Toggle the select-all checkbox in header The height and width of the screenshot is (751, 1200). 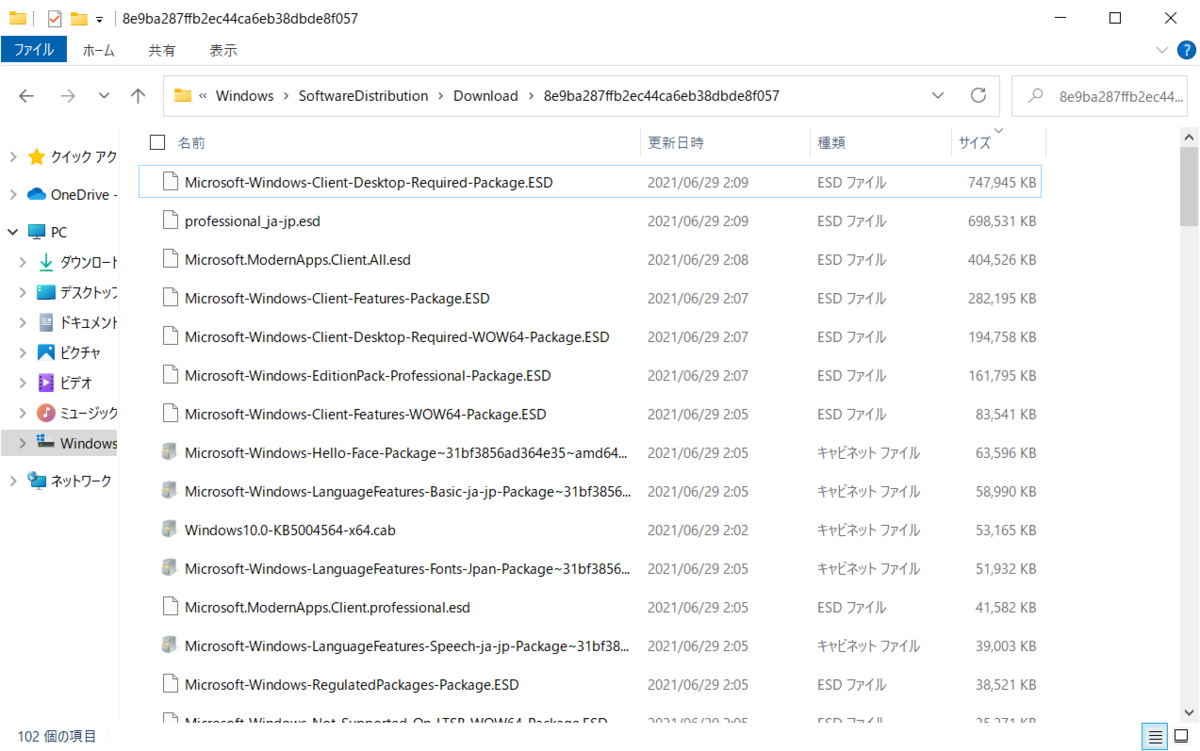click(157, 142)
